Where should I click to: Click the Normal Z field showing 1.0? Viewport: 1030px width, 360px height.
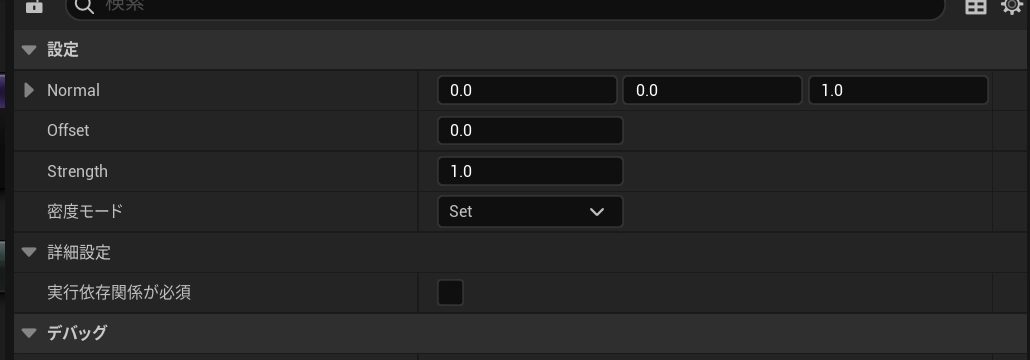click(898, 90)
